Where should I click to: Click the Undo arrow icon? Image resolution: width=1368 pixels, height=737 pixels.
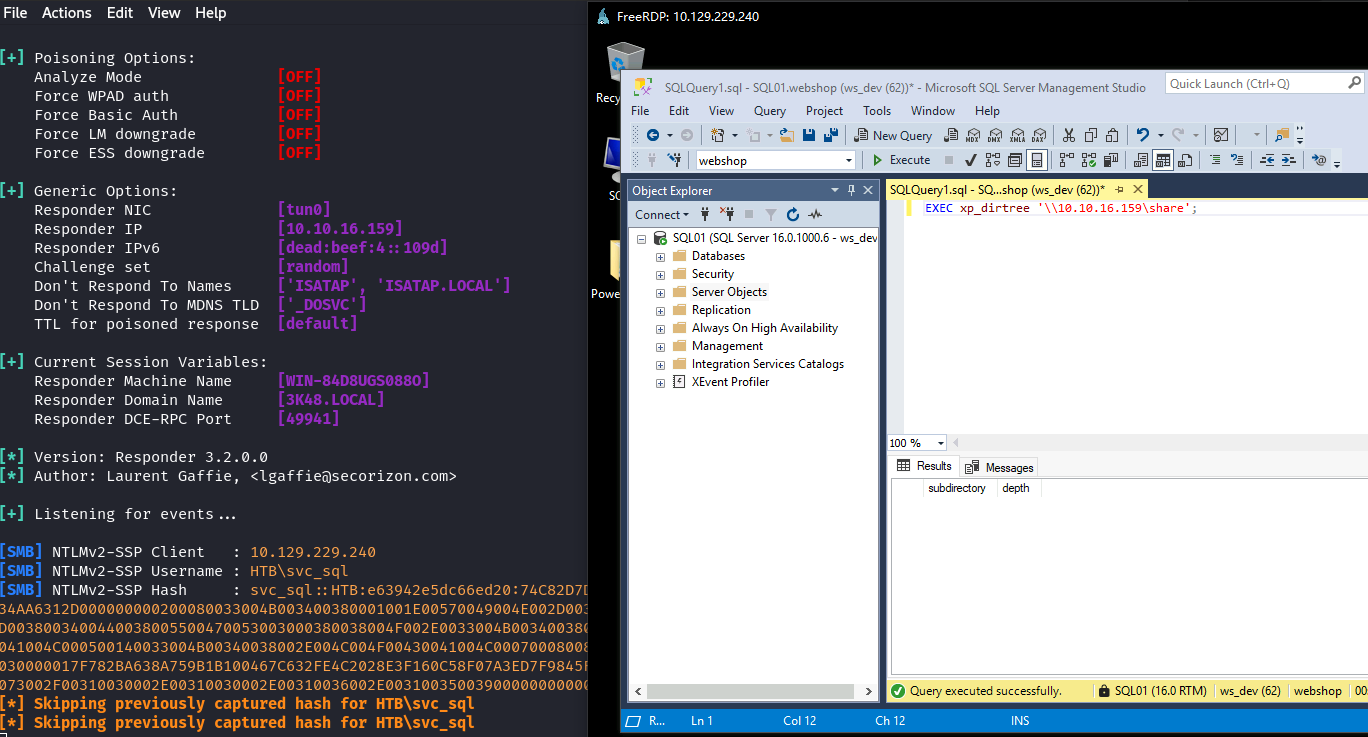pyautogui.click(x=1143, y=135)
